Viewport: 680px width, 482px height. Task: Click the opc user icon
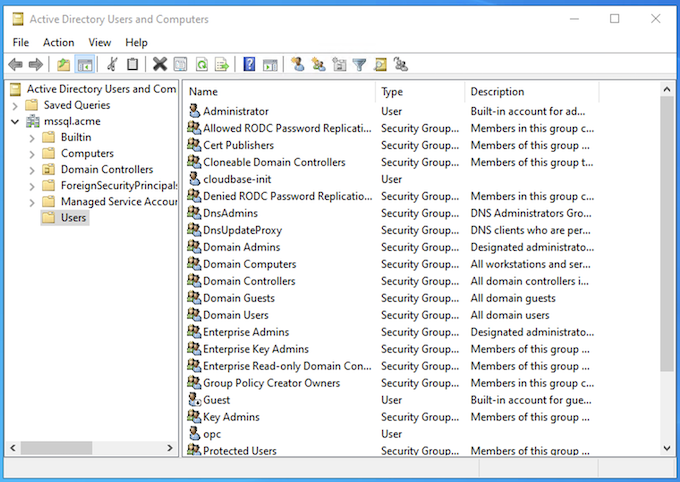point(195,433)
